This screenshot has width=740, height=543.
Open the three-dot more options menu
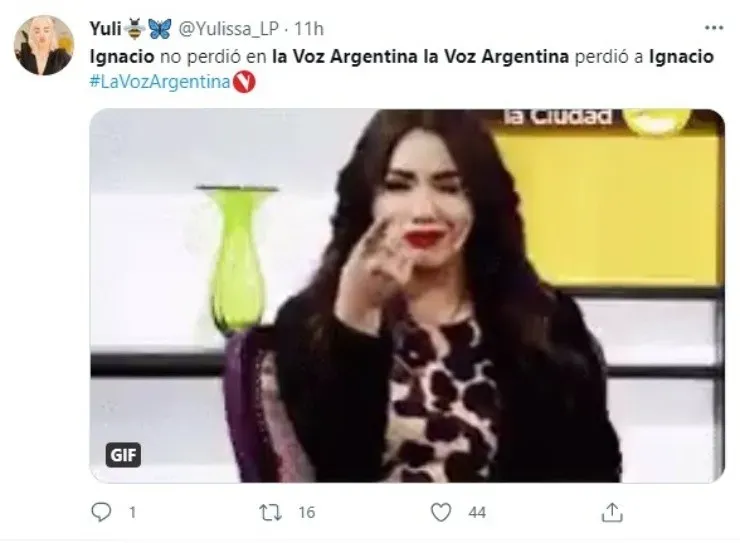click(714, 28)
